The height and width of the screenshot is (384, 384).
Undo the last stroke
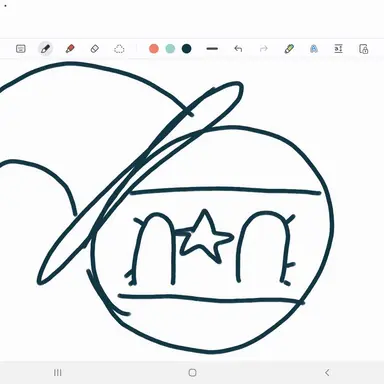pos(238,49)
